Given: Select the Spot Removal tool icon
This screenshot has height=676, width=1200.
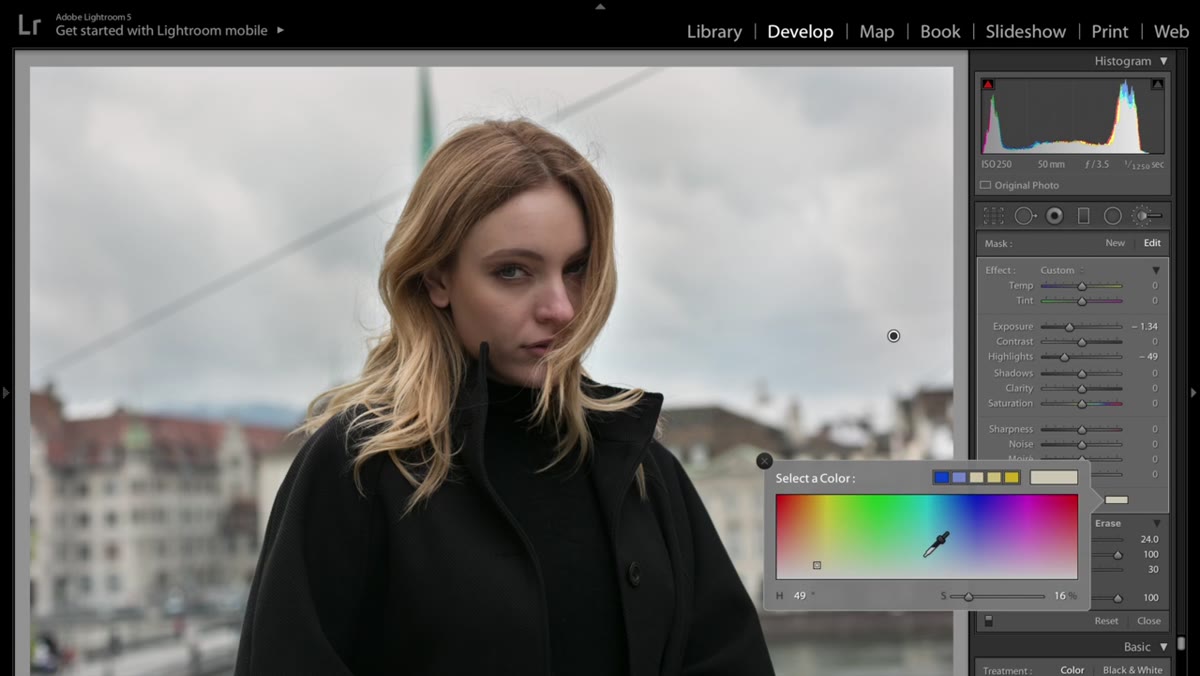Looking at the screenshot, I should [x=1025, y=216].
